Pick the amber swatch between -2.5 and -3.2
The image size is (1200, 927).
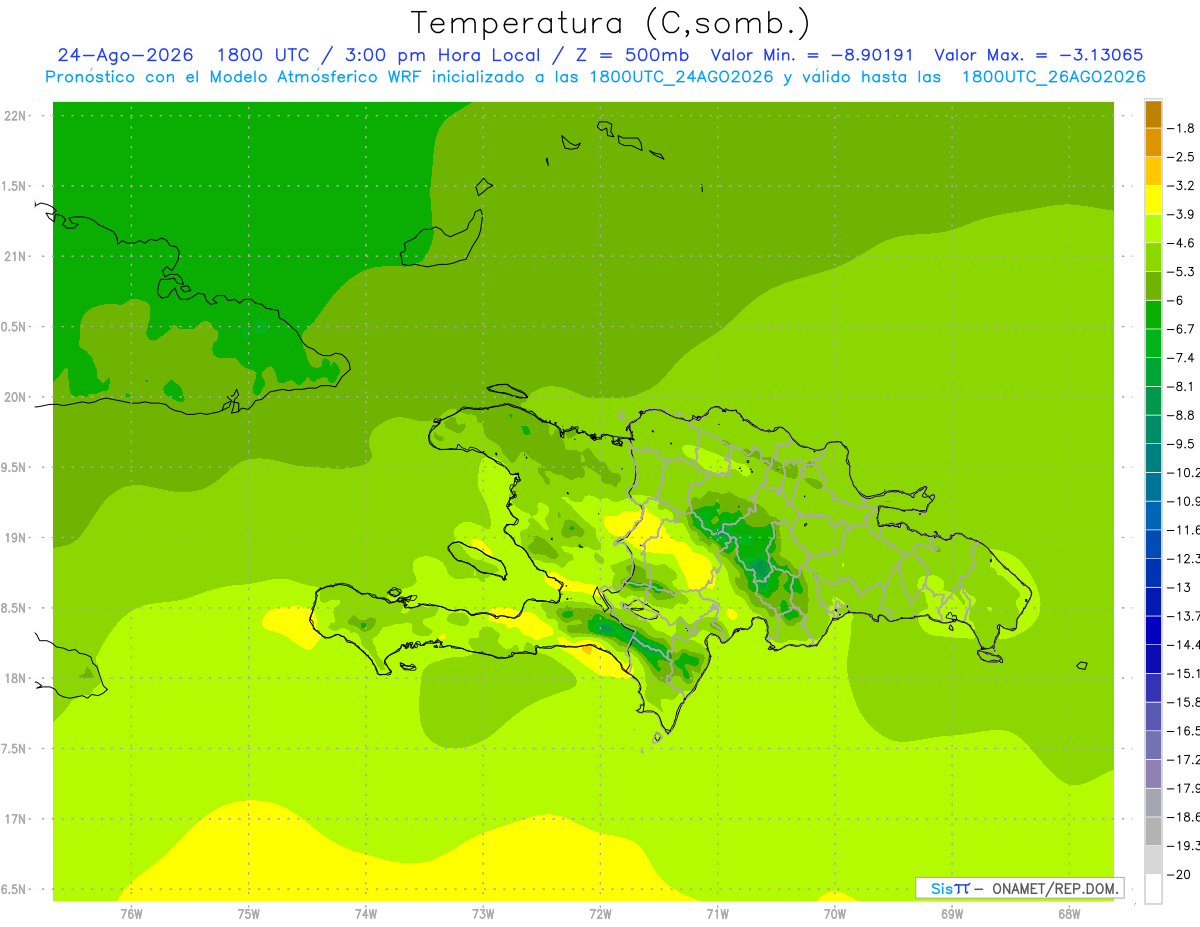[1153, 171]
